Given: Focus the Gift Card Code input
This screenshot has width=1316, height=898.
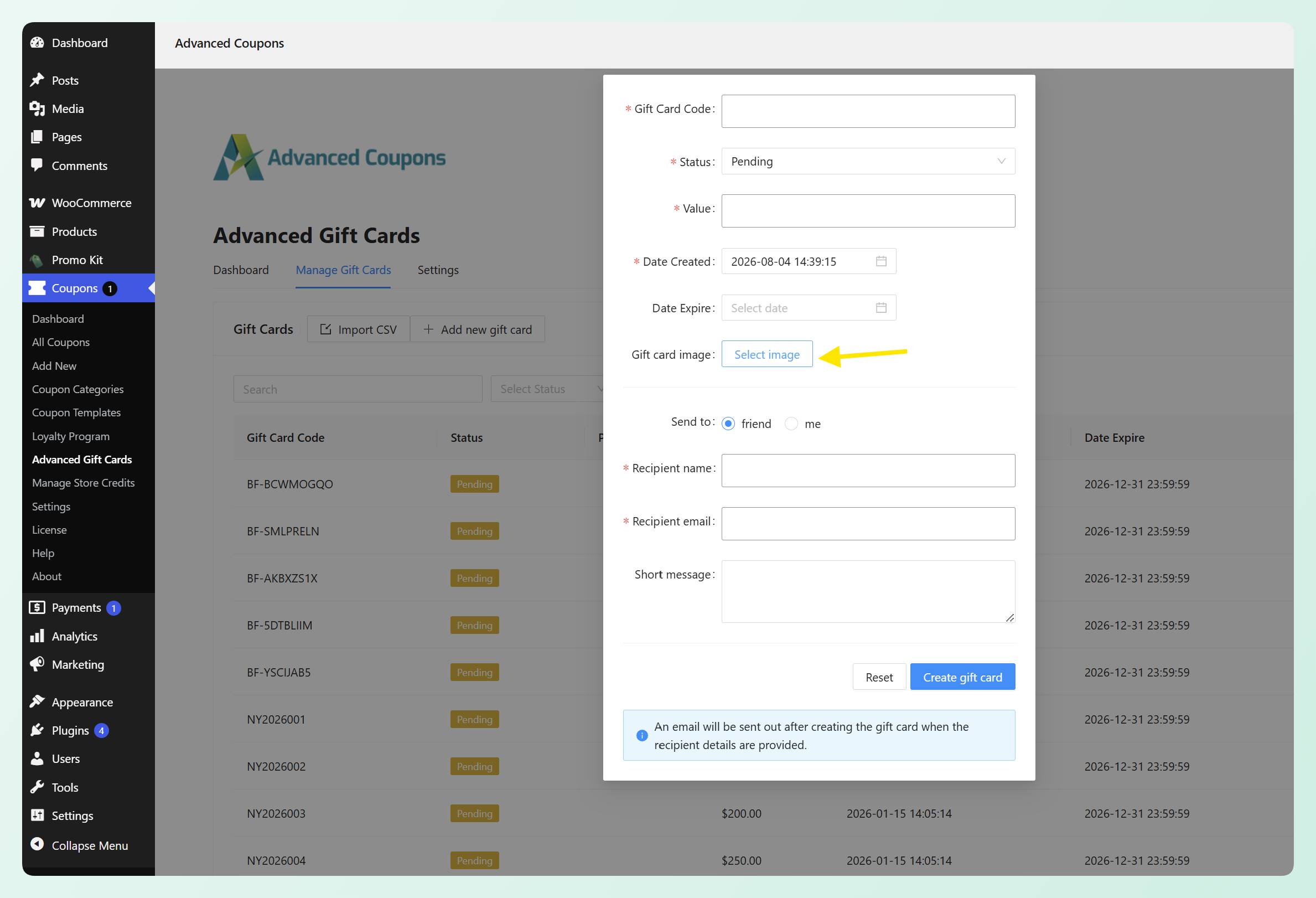Looking at the screenshot, I should tap(868, 111).
